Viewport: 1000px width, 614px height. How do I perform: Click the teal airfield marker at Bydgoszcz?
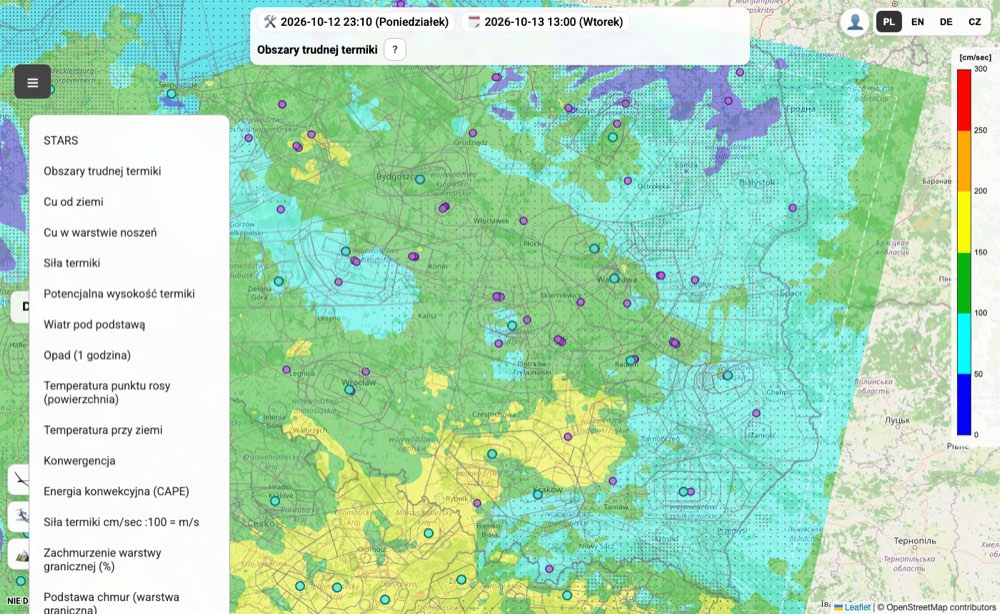[420, 179]
